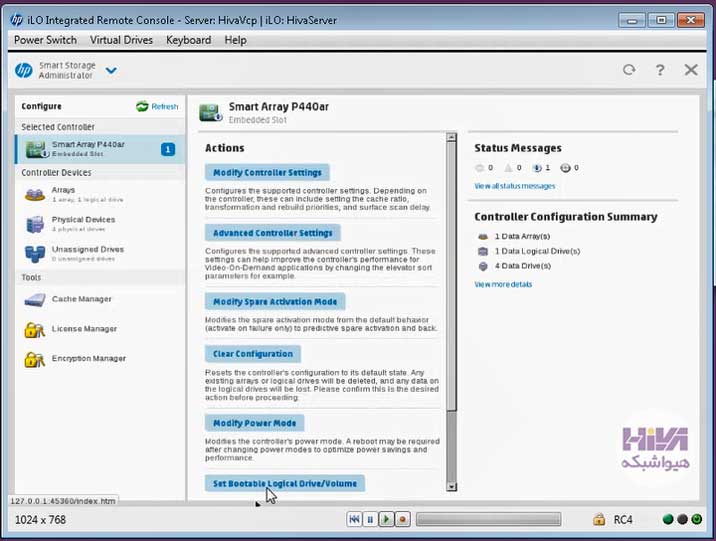Select the Smart Array P440ar controller icon in the sidebar
The width and height of the screenshot is (716, 541).
[x=37, y=149]
